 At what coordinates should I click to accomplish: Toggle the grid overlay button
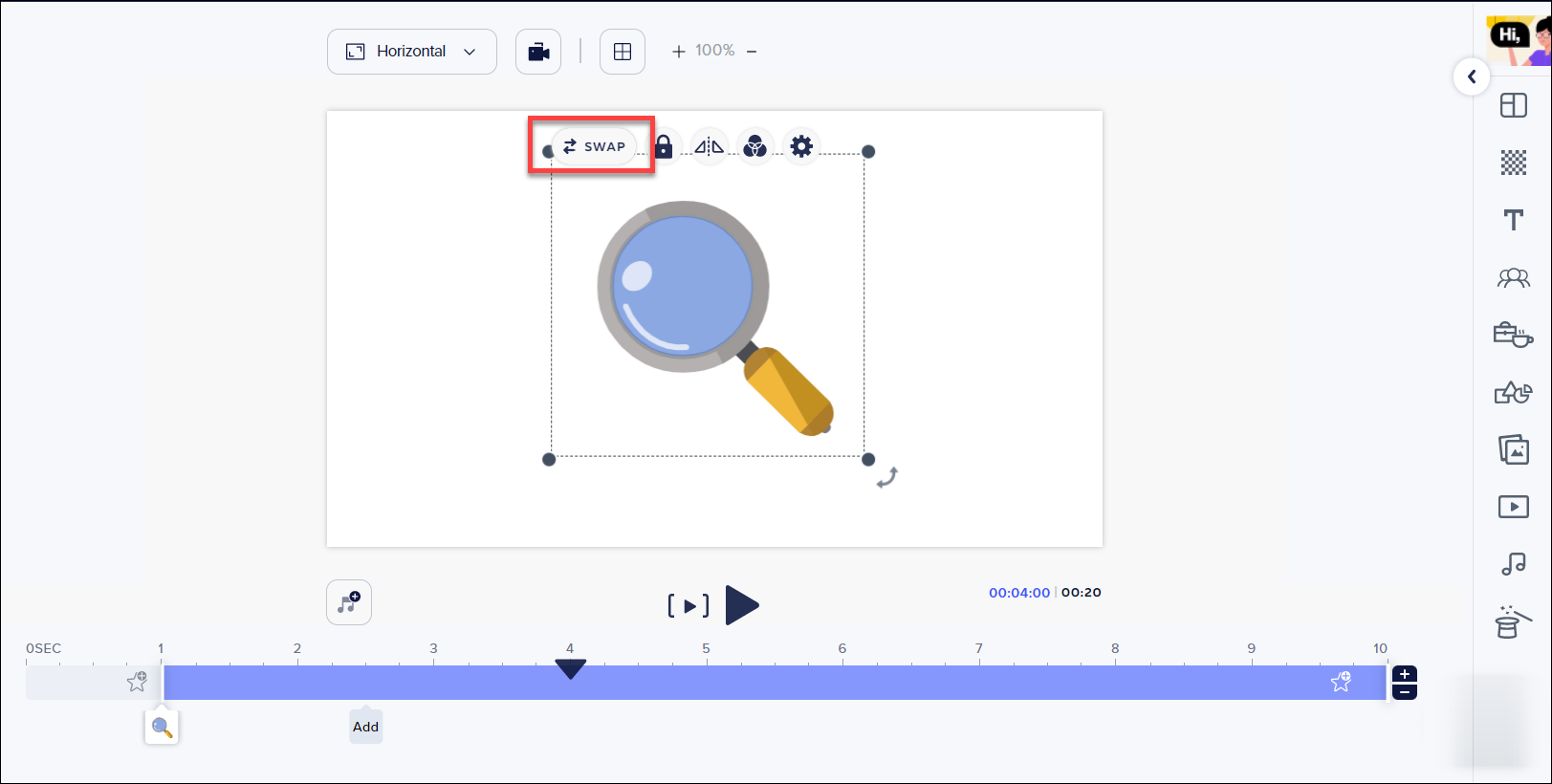623,52
